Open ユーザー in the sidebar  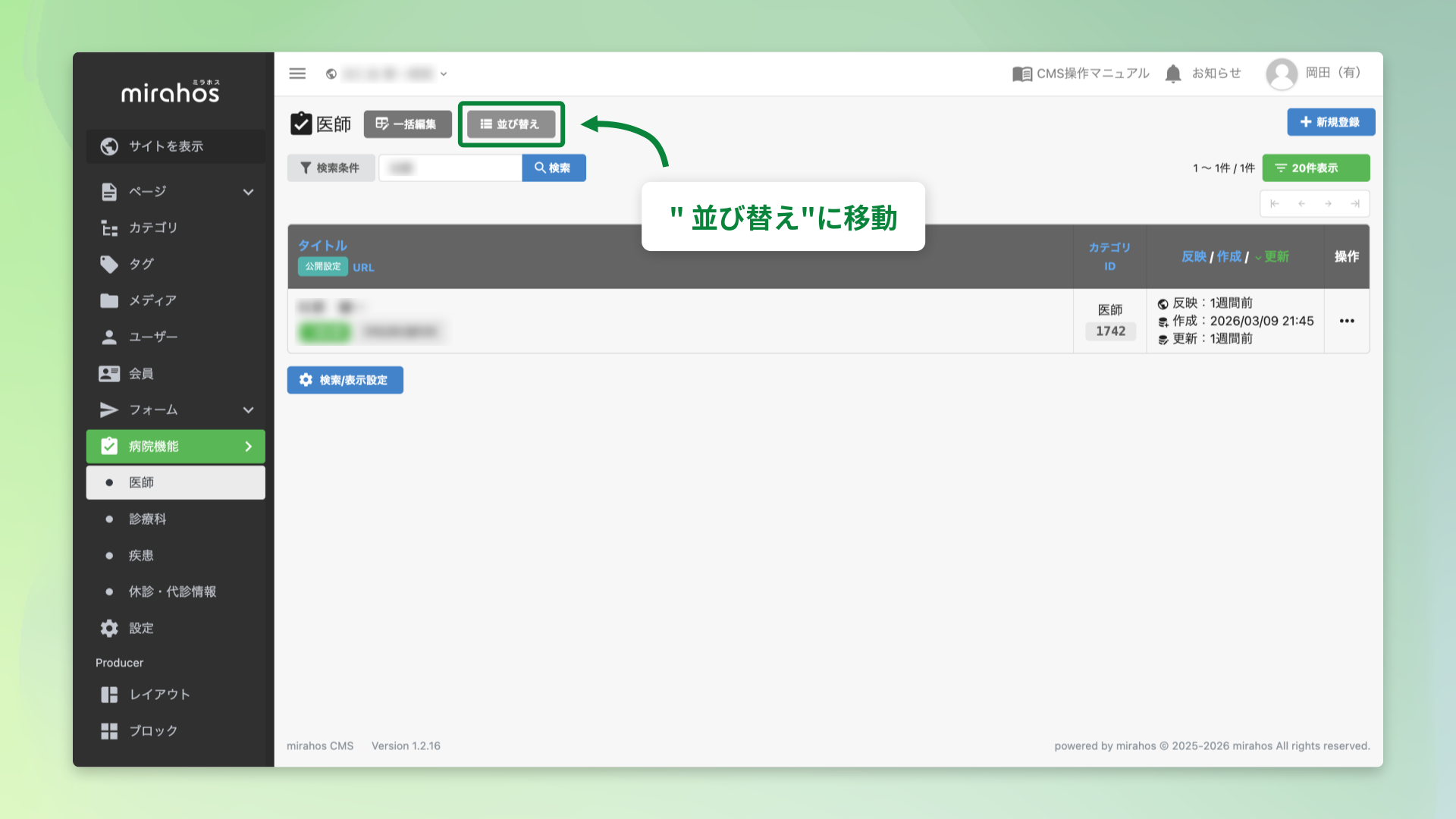176,337
